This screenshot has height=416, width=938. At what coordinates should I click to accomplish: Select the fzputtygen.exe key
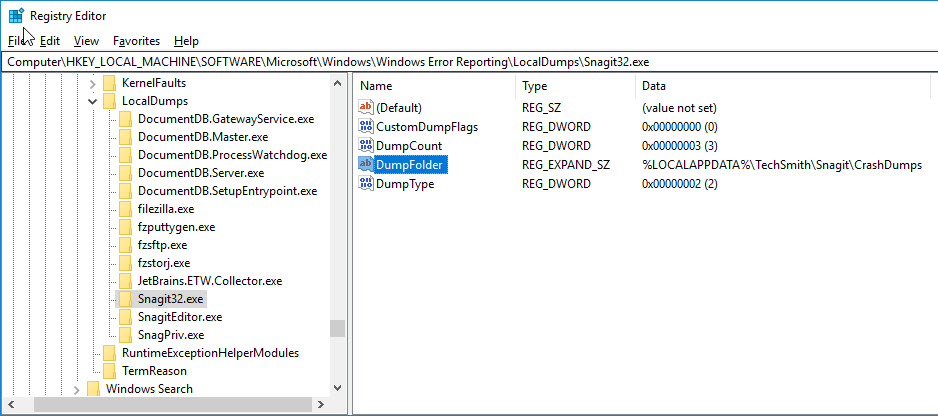[176, 227]
